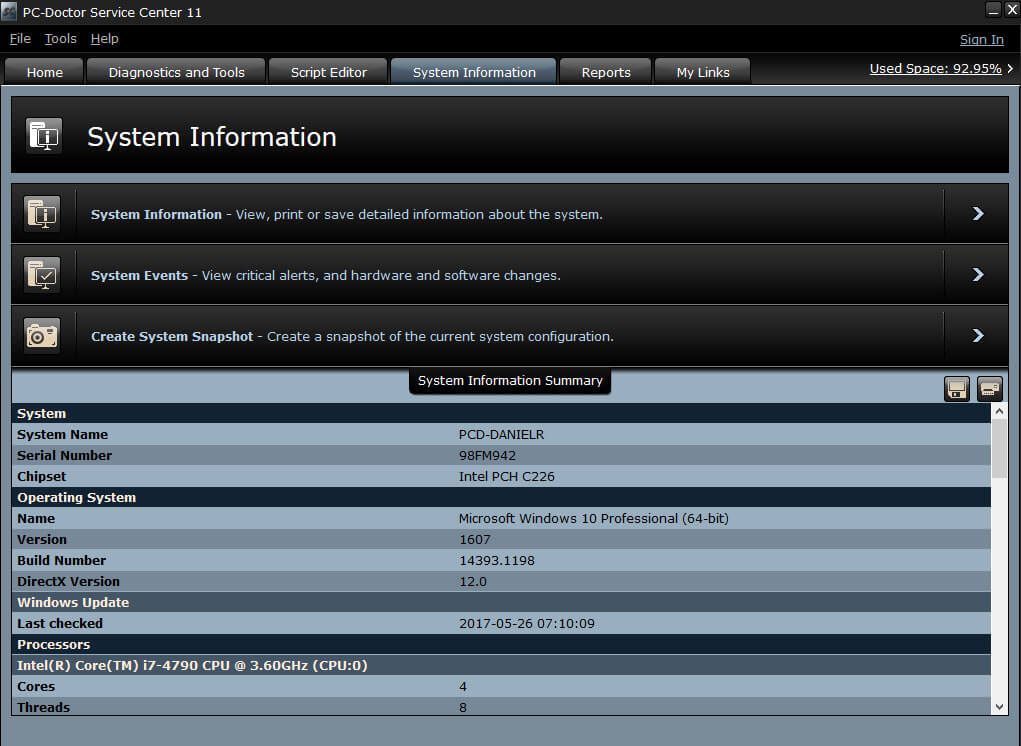
Task: Switch to the Diagnostics and Tools tab
Action: click(x=176, y=72)
